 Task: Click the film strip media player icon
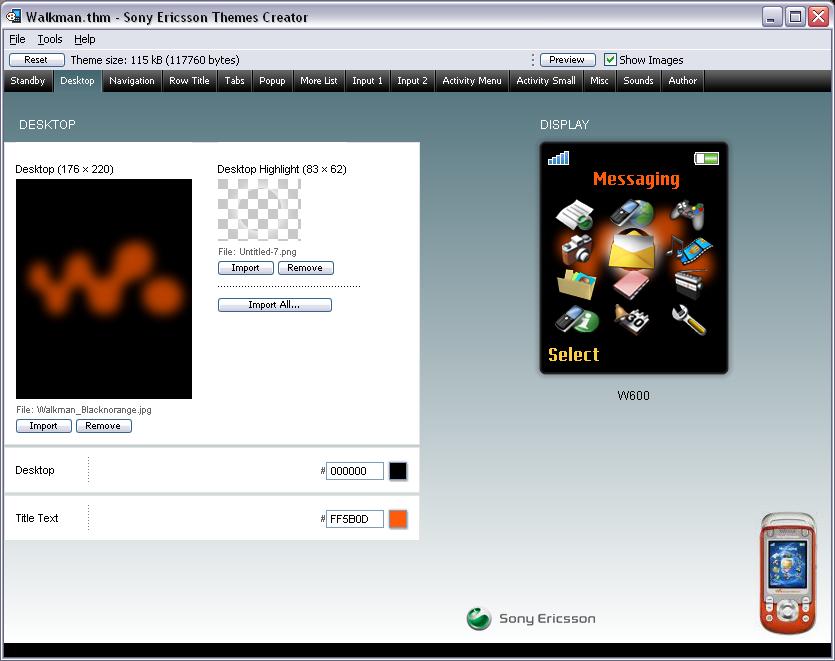point(690,249)
